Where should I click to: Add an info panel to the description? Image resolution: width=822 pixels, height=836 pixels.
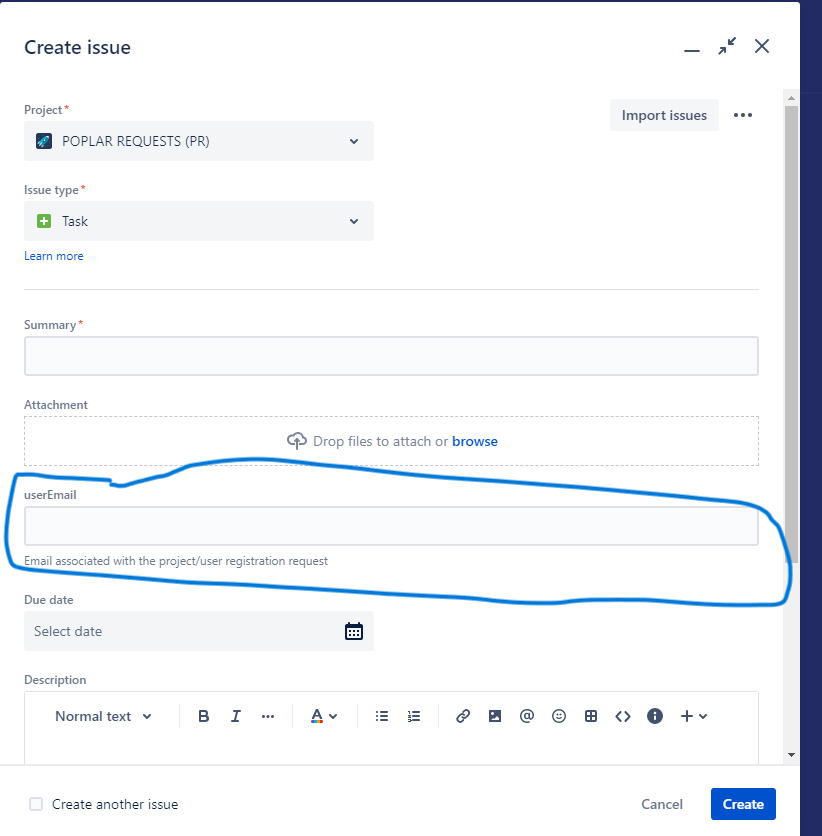coord(654,716)
